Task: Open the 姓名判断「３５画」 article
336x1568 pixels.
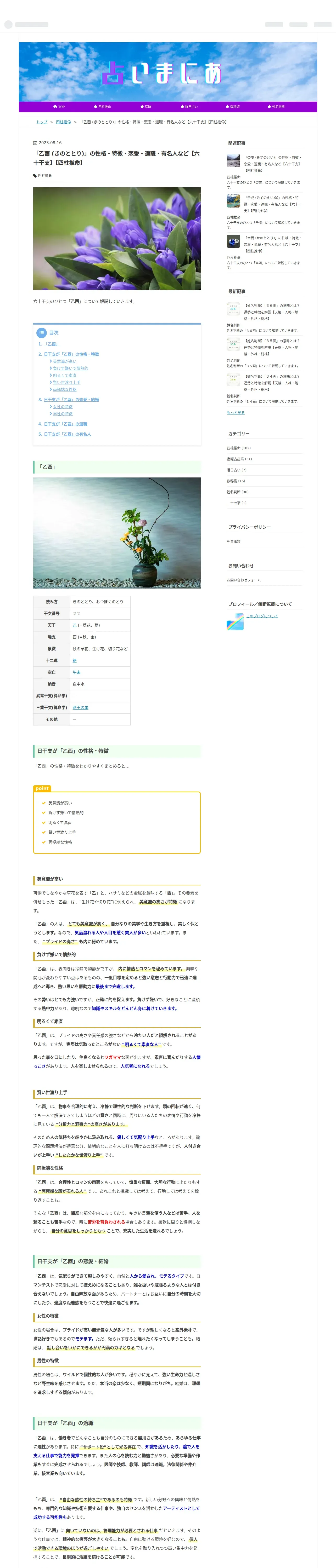Action: (x=272, y=348)
